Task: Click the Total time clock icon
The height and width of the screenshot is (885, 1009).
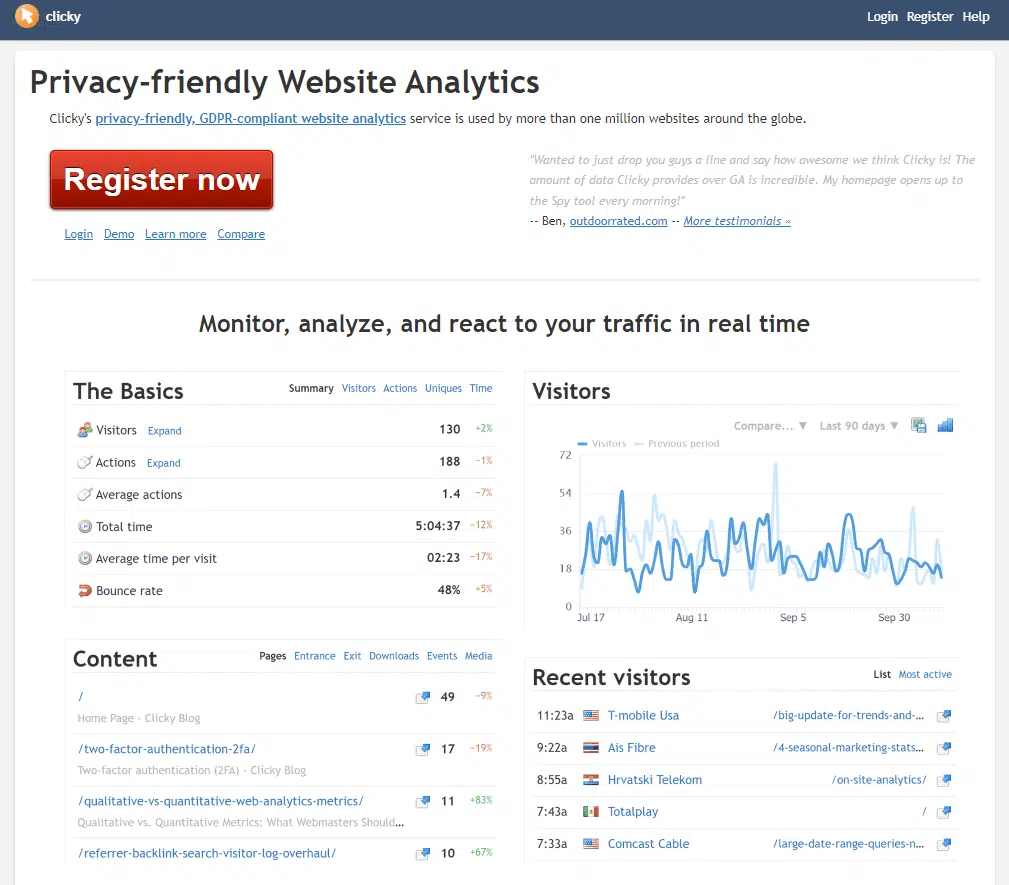Action: [x=84, y=527]
